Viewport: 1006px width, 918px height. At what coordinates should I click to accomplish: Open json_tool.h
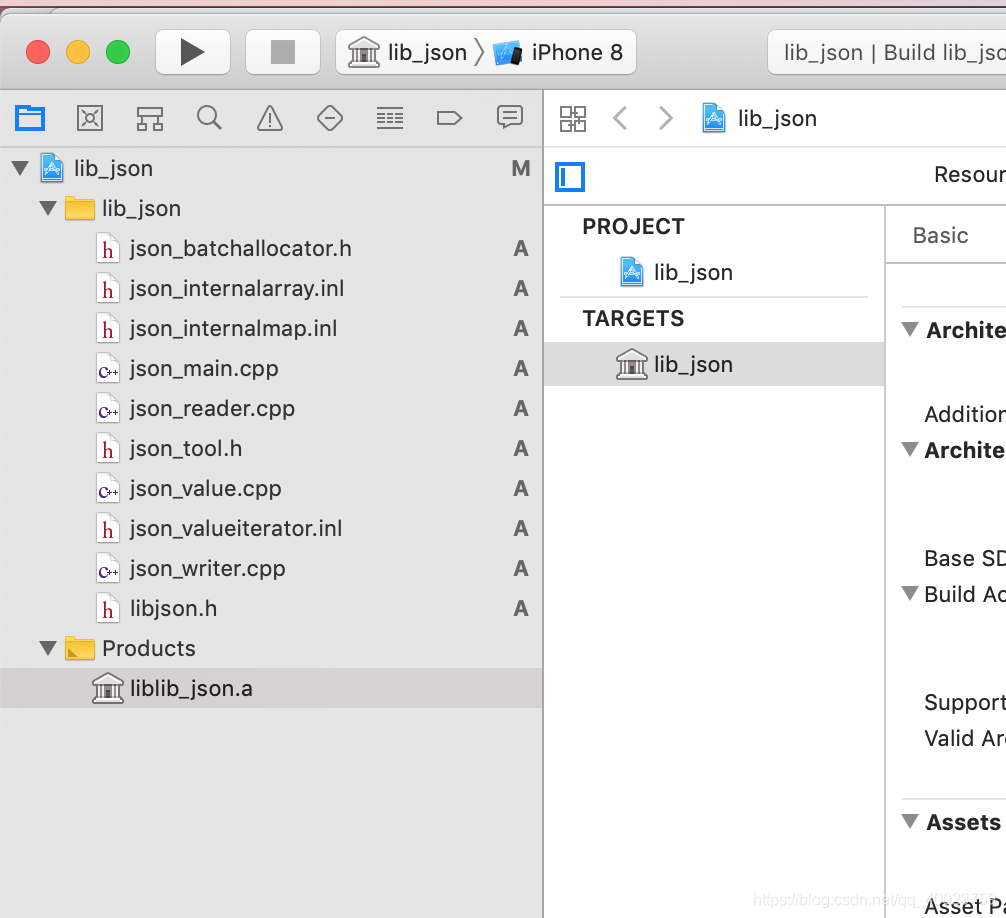point(271,448)
